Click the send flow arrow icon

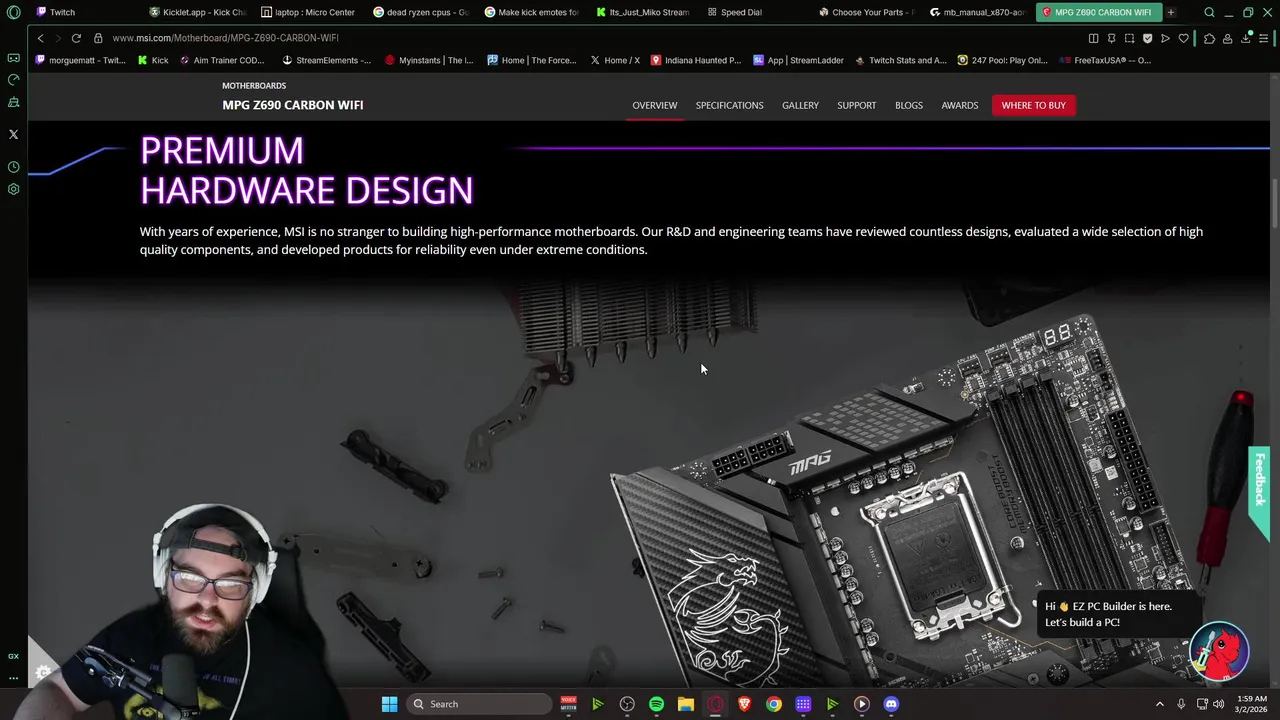(1165, 38)
